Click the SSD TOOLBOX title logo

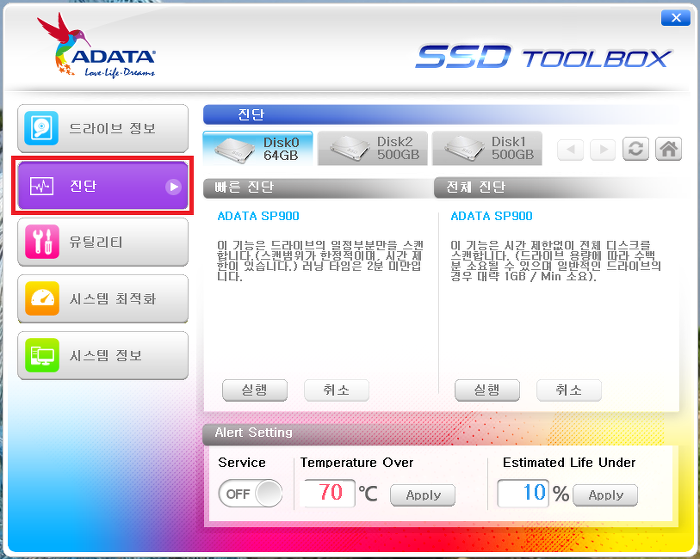(544, 57)
